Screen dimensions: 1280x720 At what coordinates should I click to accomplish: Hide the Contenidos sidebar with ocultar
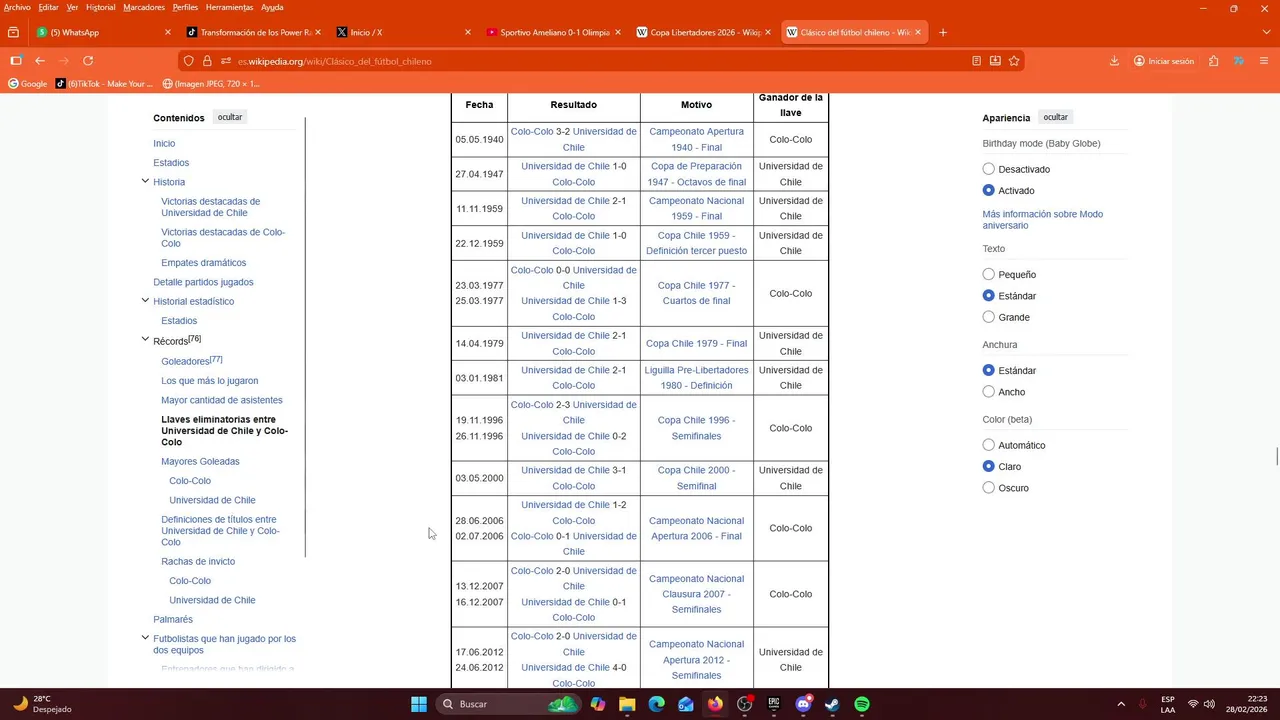[230, 117]
